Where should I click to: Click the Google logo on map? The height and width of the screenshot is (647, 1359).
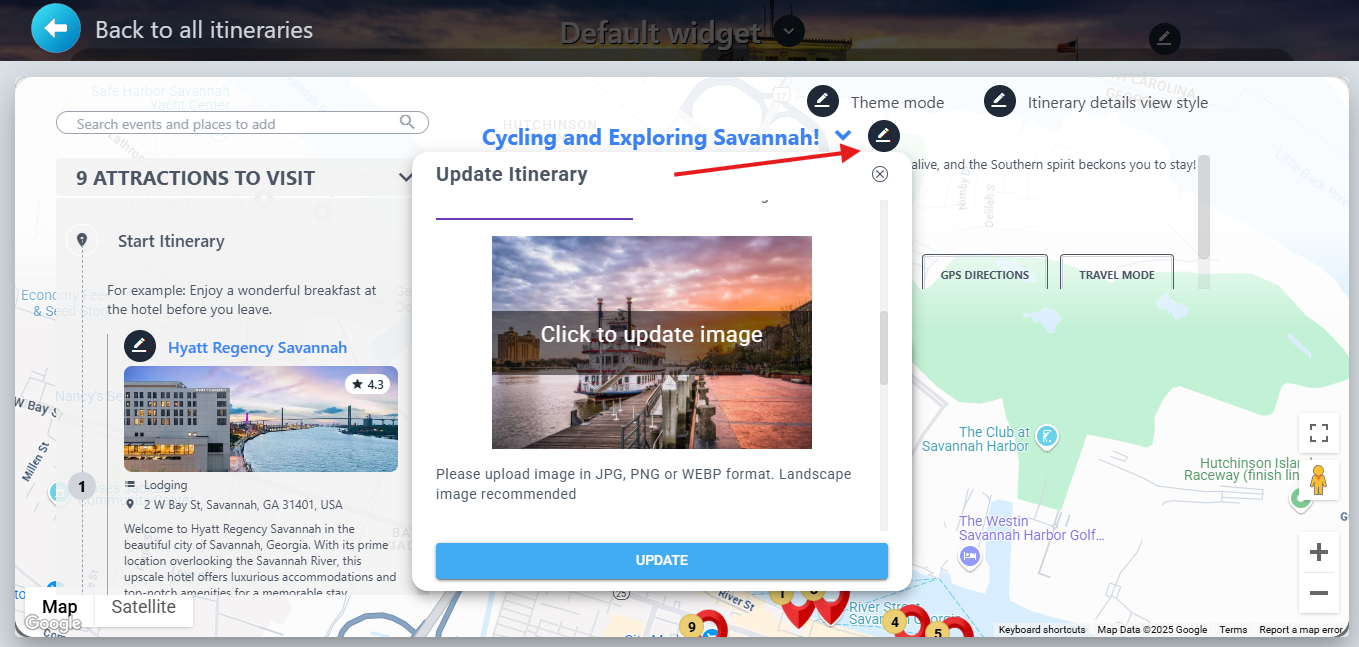click(52, 624)
